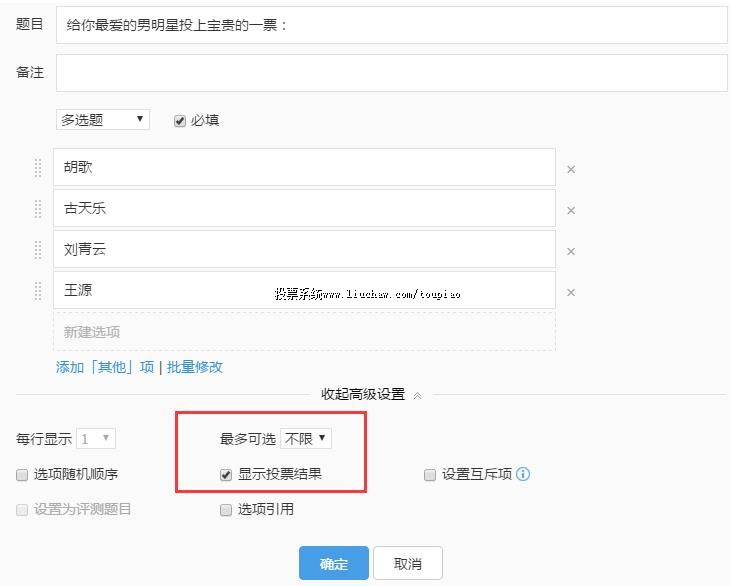
Task: Open the 多选题 question type dropdown
Action: (102, 120)
